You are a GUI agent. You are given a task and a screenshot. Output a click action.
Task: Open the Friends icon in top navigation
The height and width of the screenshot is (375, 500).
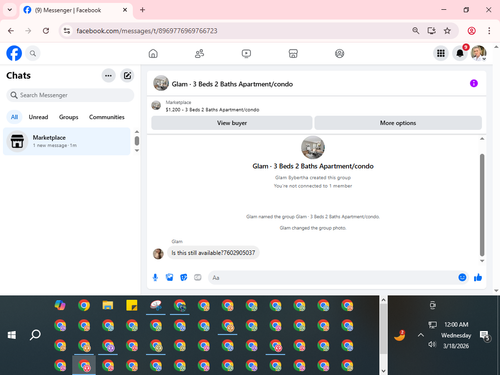[199, 53]
